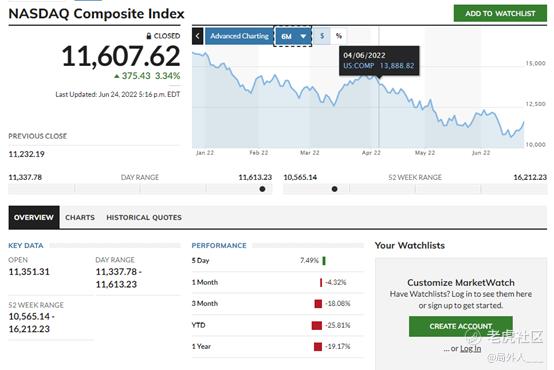
Task: Click the 1 Year red performance bar
Action: [x=318, y=347]
